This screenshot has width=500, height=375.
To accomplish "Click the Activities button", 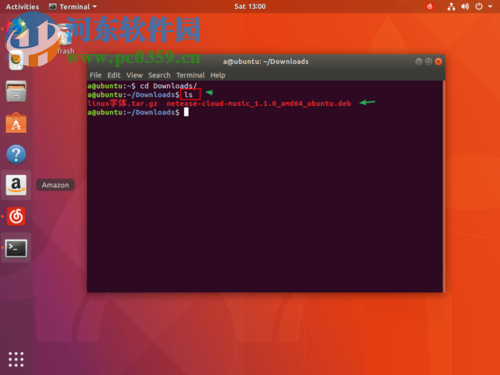I will click(22, 7).
